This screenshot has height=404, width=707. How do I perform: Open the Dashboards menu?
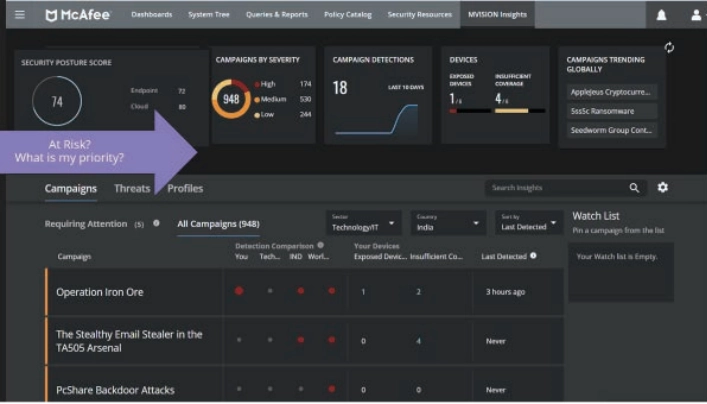[x=152, y=14]
